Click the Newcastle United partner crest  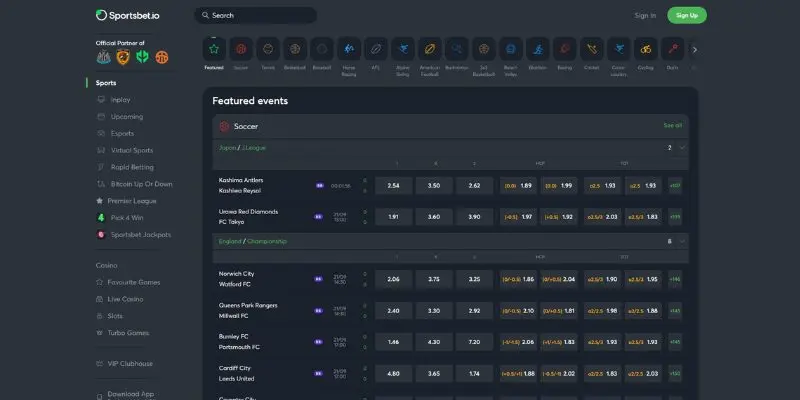coord(104,57)
